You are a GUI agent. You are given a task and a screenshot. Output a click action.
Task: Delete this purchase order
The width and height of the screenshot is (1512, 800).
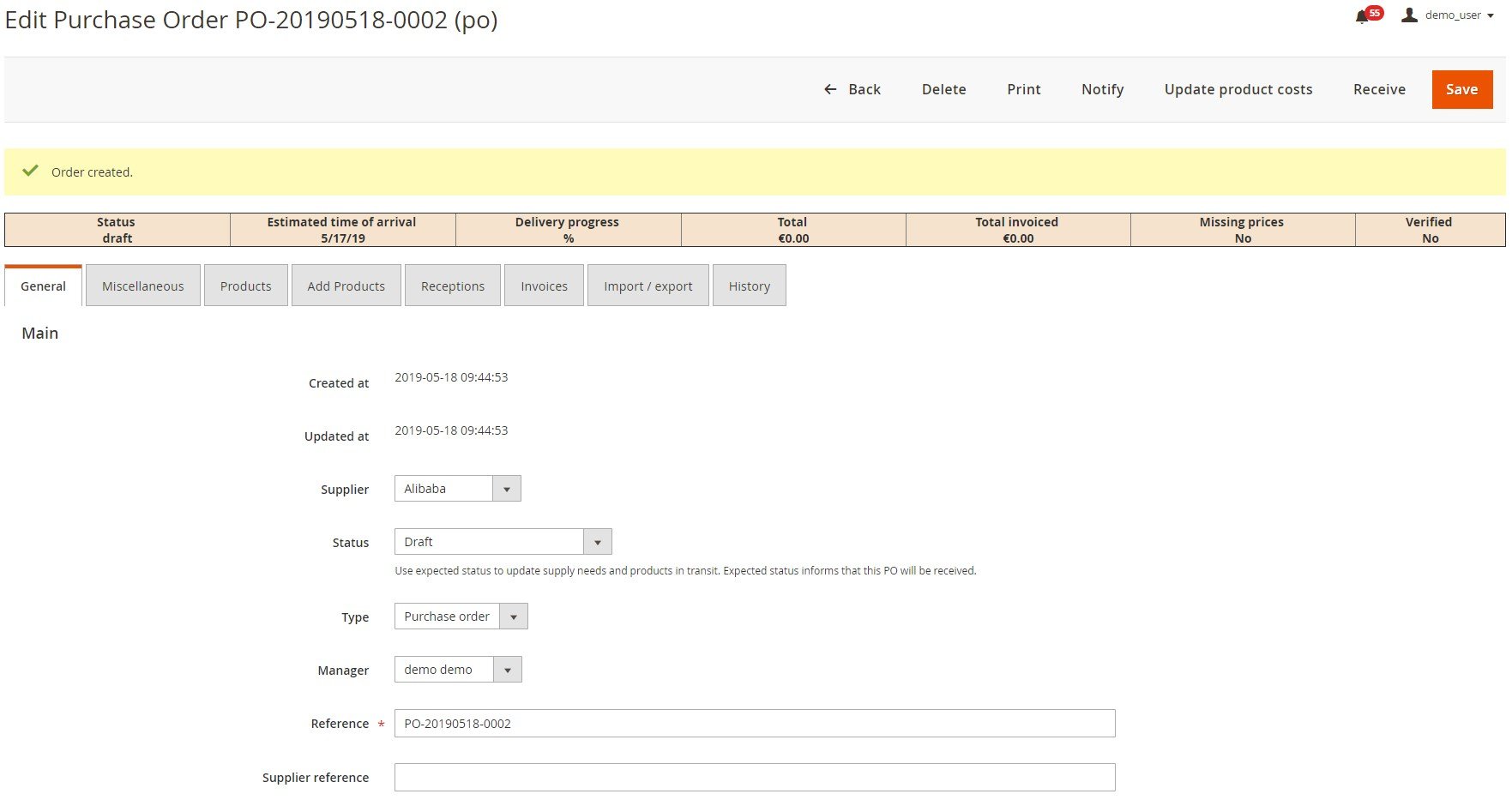click(x=943, y=89)
